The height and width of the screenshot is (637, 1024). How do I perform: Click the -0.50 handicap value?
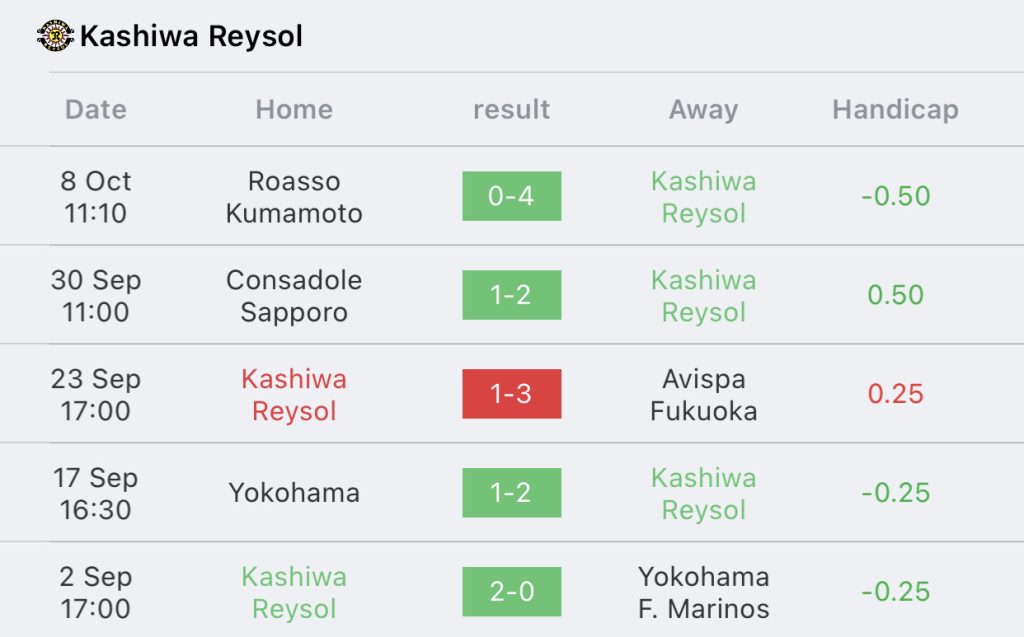895,196
